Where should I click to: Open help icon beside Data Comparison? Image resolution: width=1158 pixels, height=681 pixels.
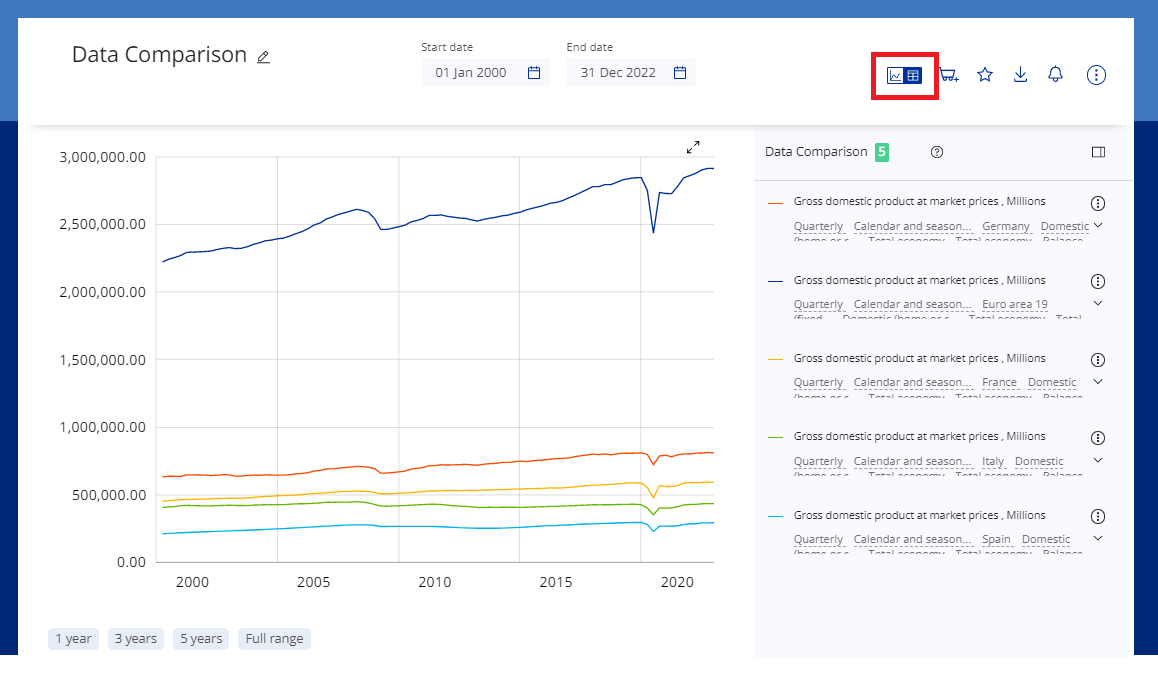[x=937, y=152]
